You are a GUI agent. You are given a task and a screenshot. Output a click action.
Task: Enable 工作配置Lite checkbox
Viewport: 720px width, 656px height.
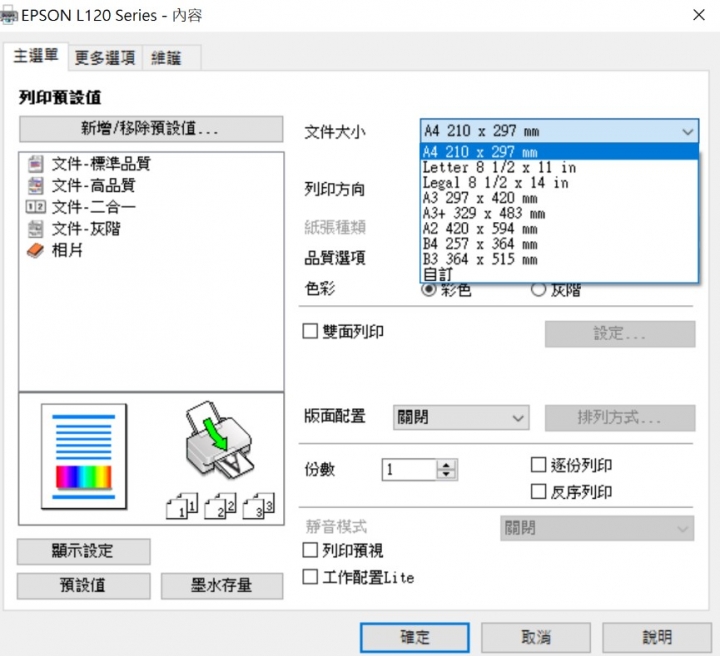[x=310, y=577]
